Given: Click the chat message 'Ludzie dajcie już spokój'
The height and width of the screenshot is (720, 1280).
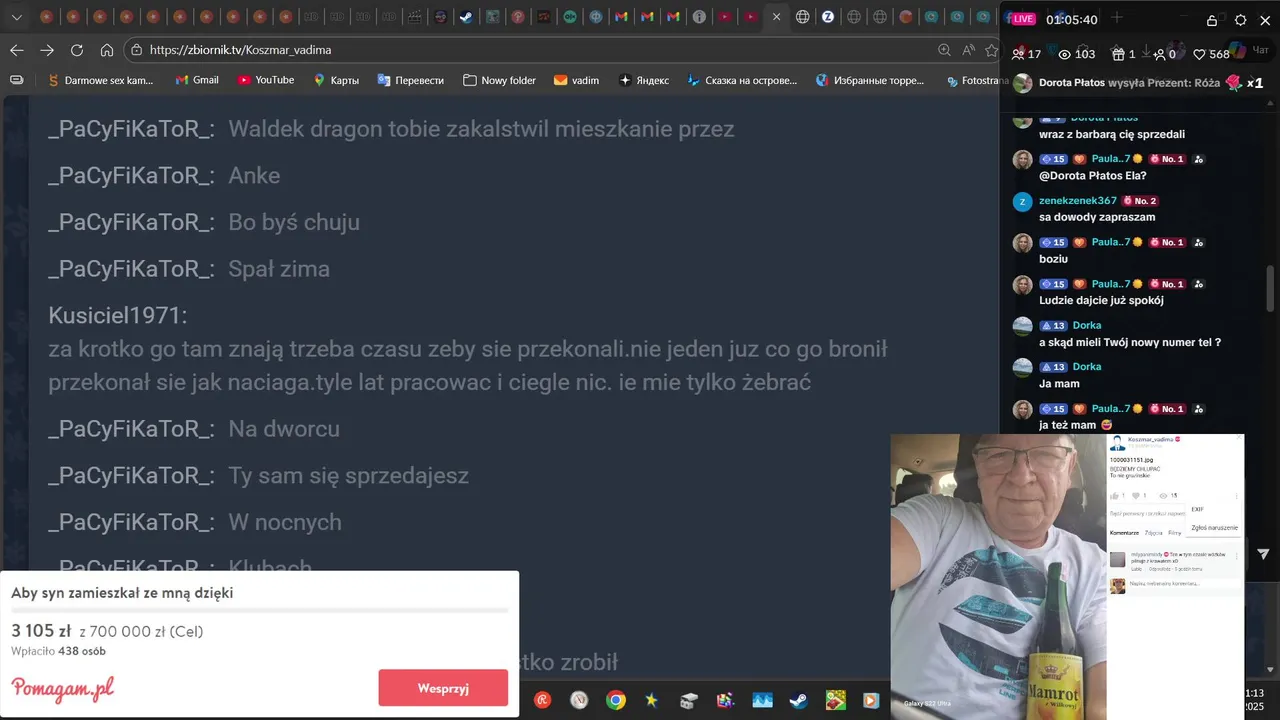Looking at the screenshot, I should pos(1101,300).
